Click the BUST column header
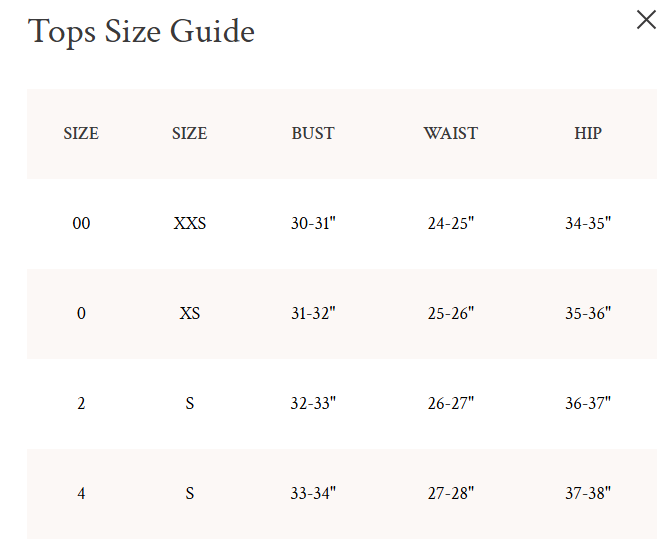 click(313, 133)
